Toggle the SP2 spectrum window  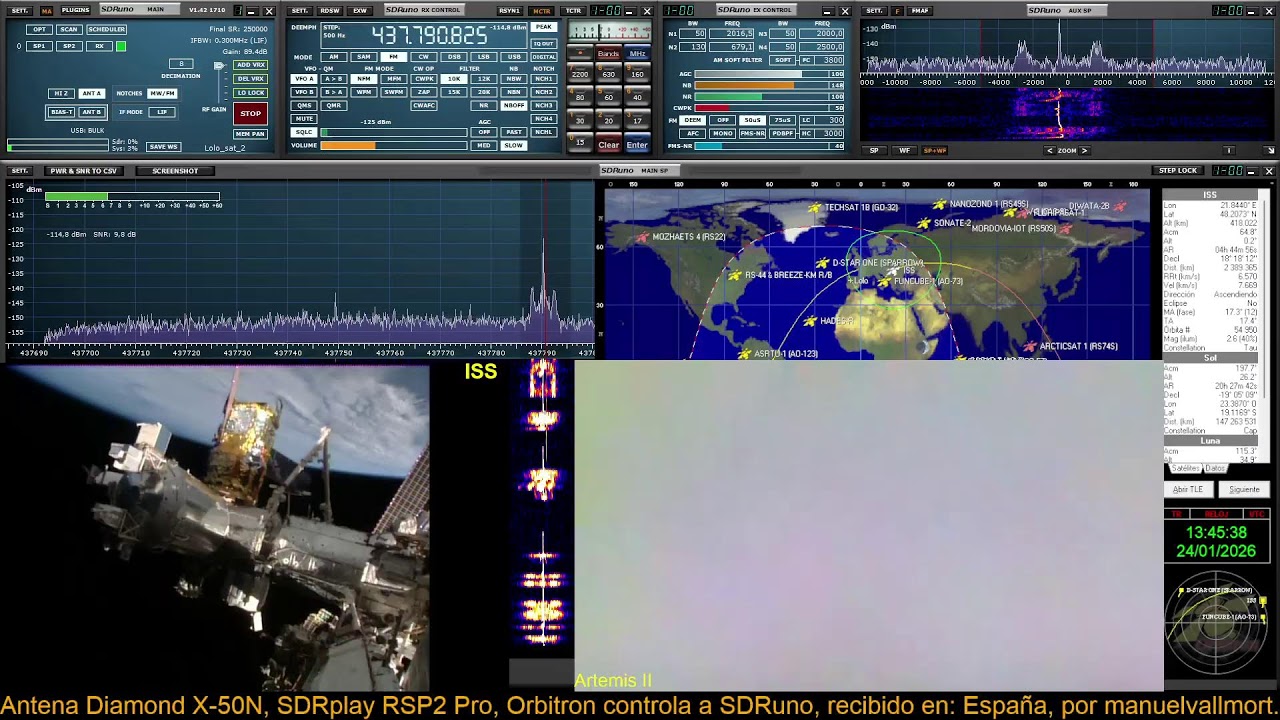tap(69, 46)
